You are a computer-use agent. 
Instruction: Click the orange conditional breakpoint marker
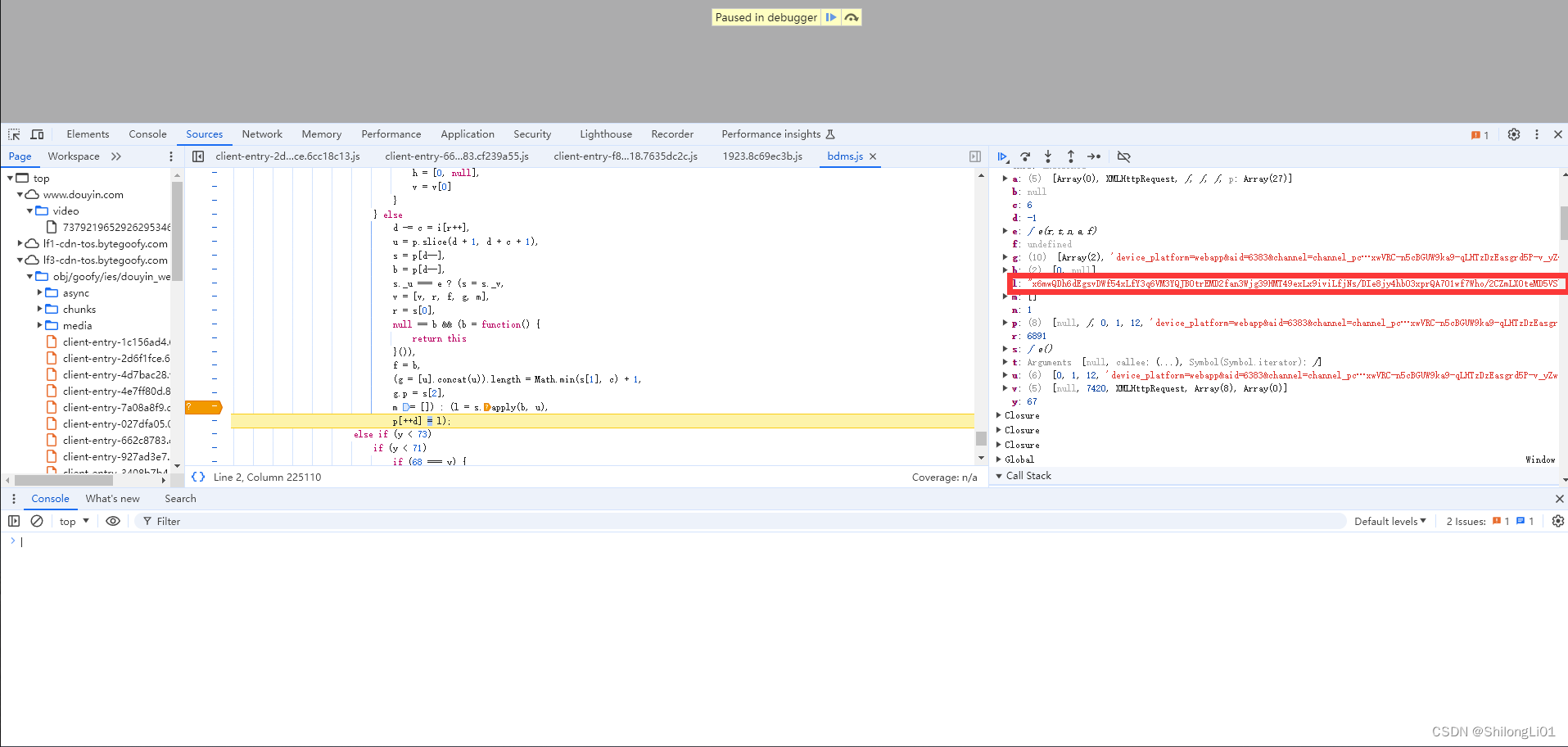click(203, 407)
